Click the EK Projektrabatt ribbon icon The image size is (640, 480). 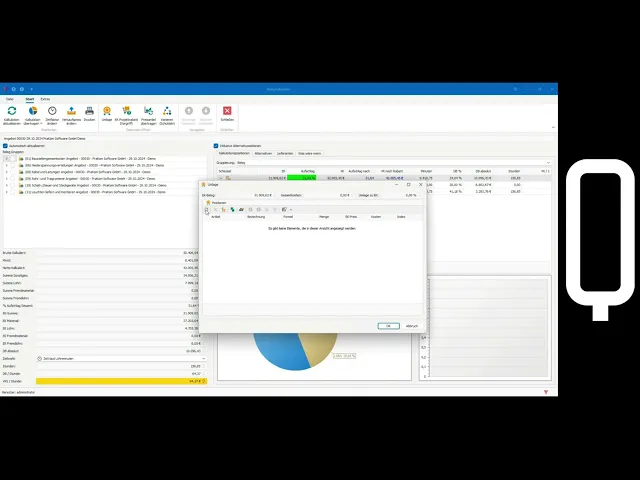click(127, 111)
